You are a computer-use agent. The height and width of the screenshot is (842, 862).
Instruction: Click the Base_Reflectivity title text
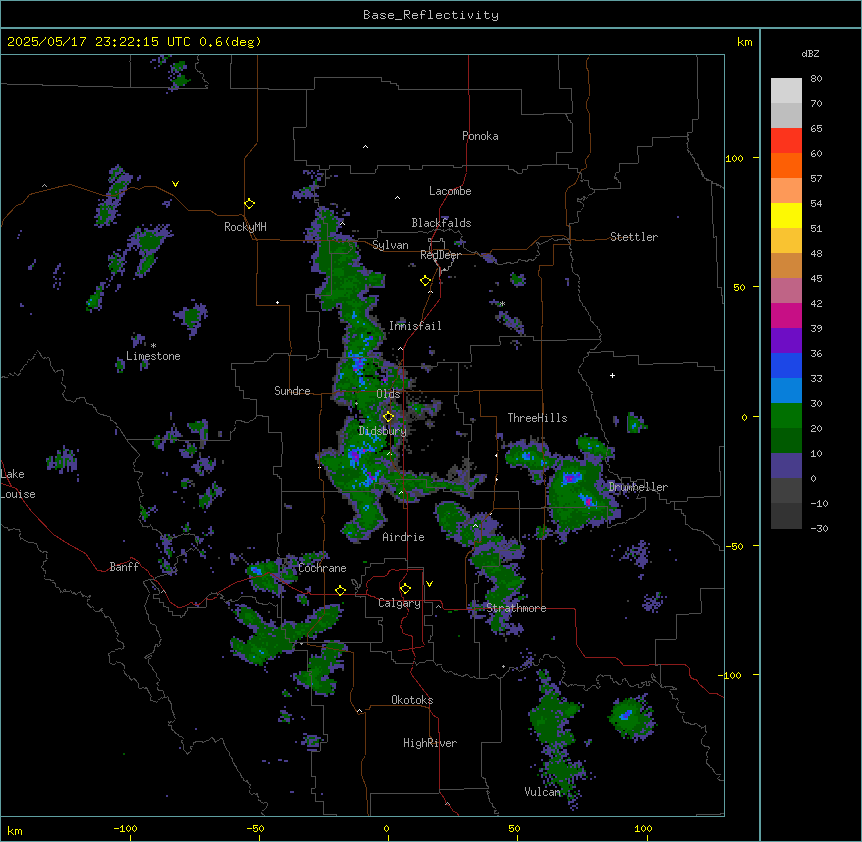point(431,15)
